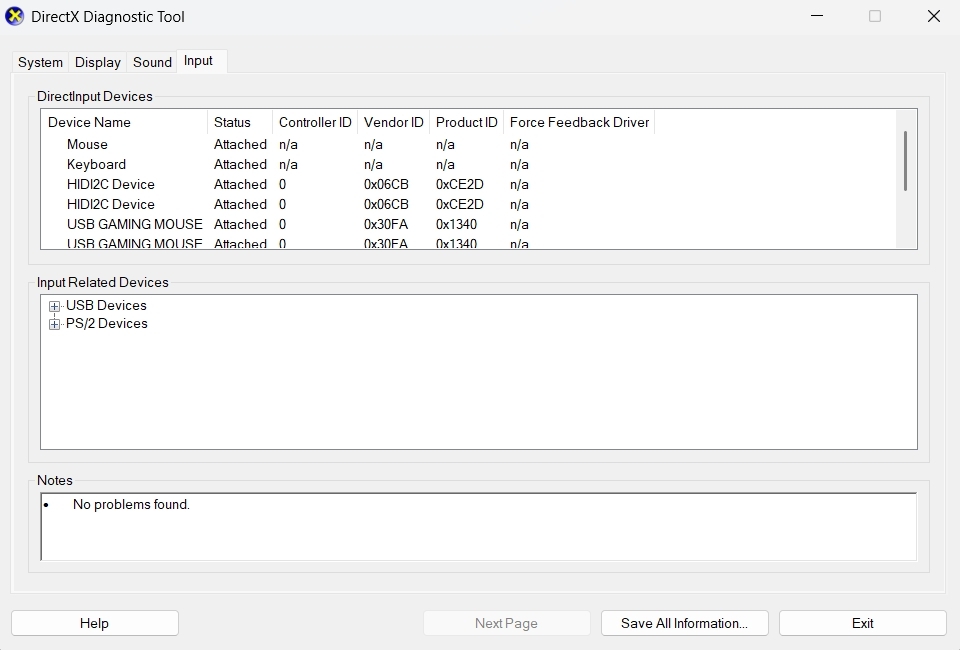
Task: Select the Mouse device row
Action: point(87,144)
